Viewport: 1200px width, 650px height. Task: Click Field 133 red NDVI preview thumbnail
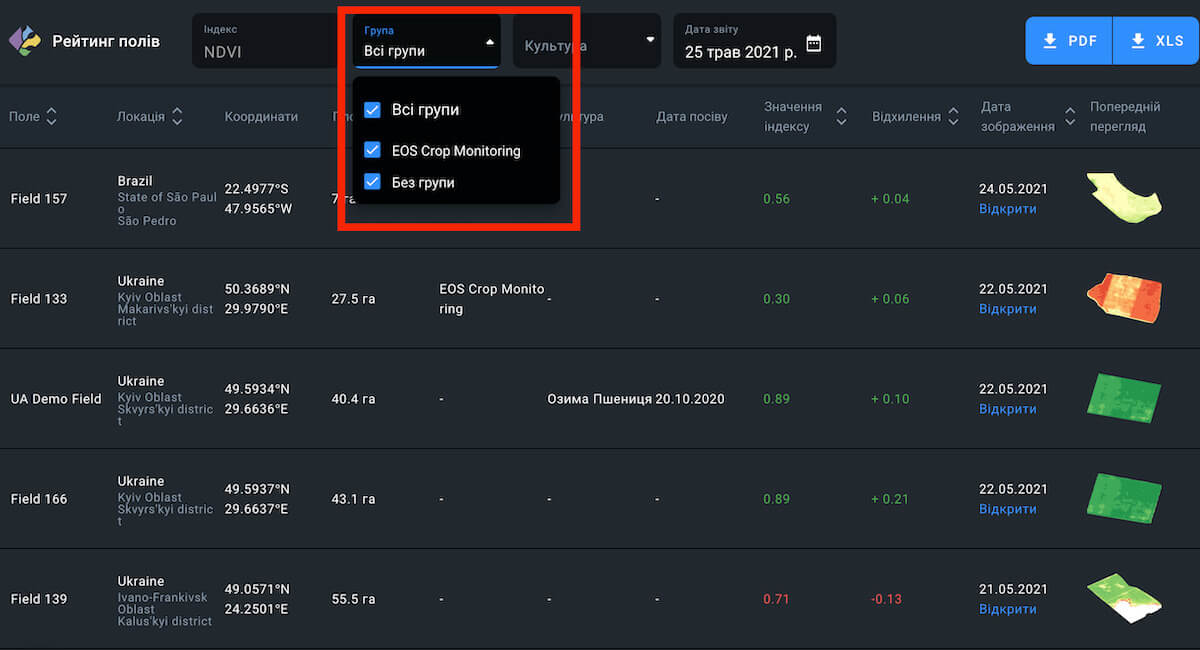tap(1124, 297)
